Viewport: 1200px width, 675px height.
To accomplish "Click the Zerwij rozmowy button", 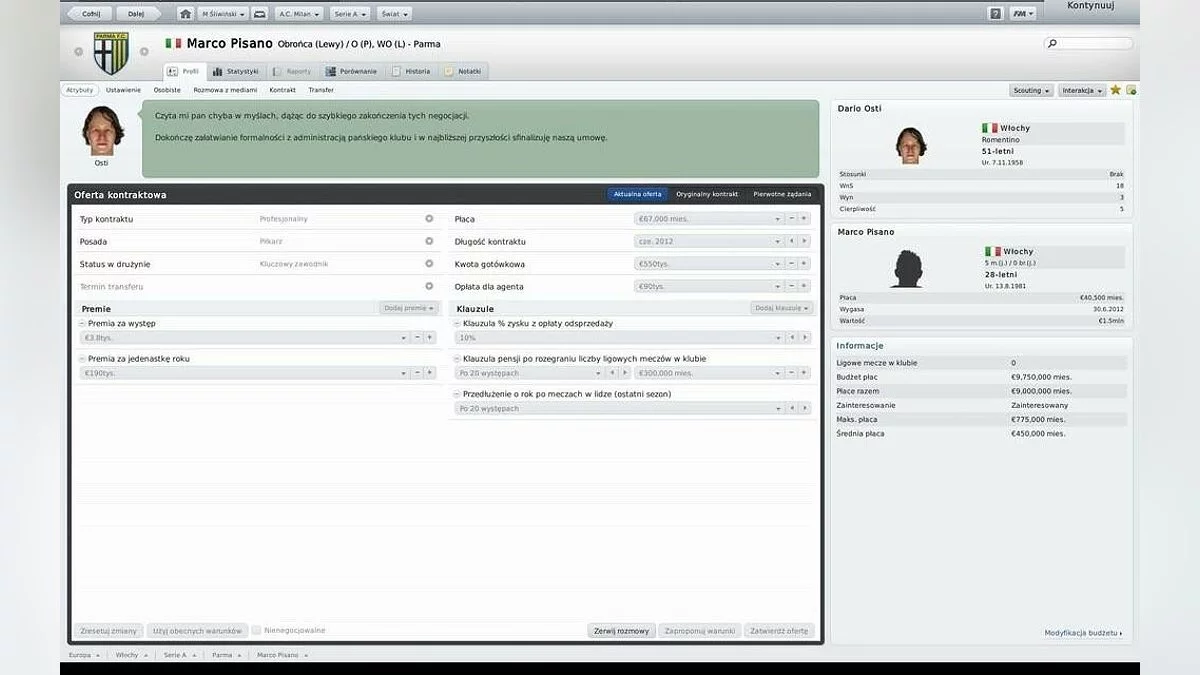I will coord(621,631).
